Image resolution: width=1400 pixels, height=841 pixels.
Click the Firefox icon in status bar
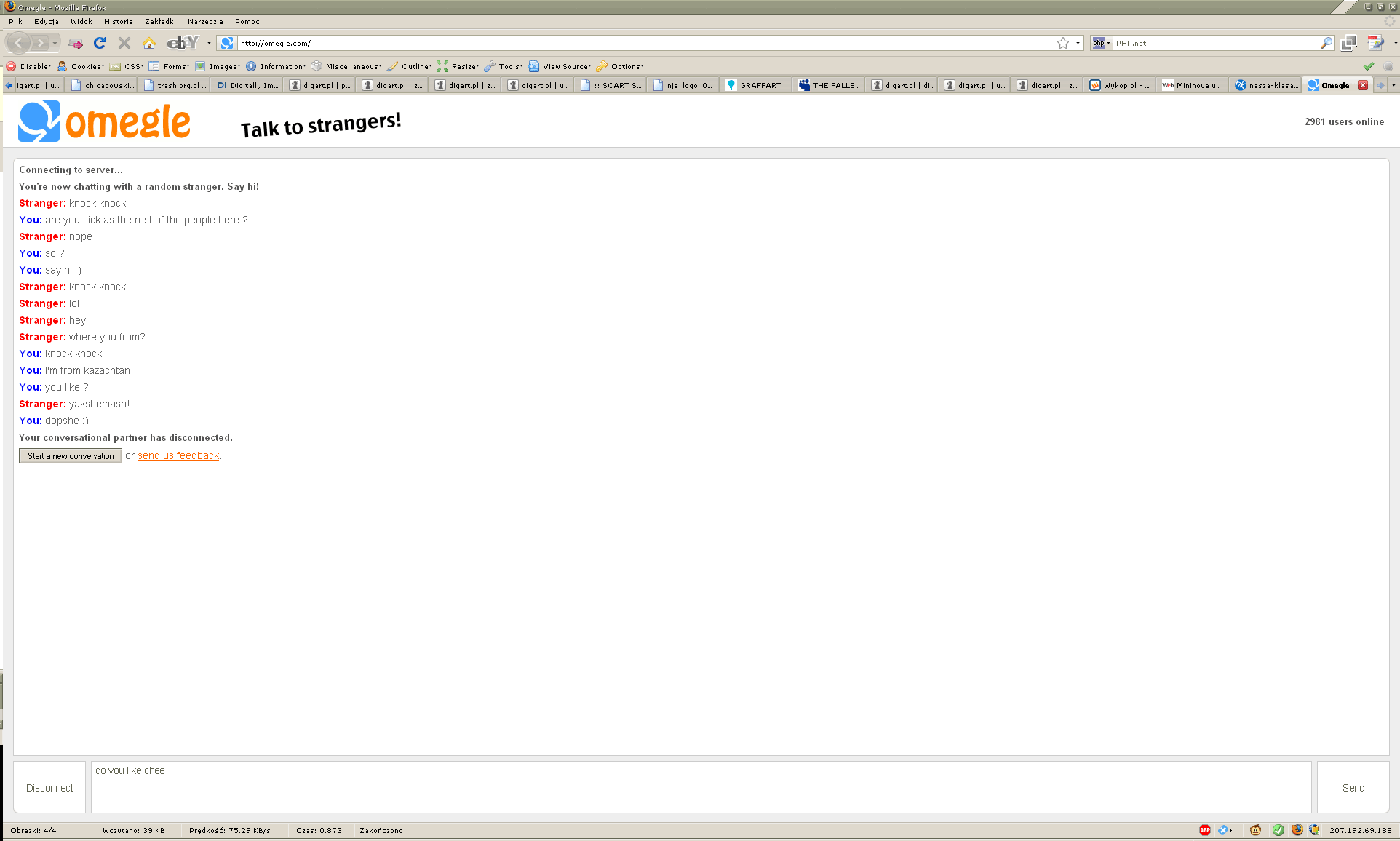[x=1297, y=830]
